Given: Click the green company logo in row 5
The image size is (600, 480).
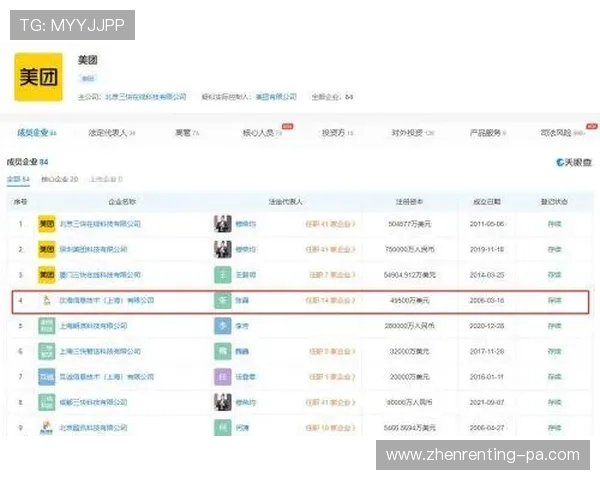Looking at the screenshot, I should (47, 326).
